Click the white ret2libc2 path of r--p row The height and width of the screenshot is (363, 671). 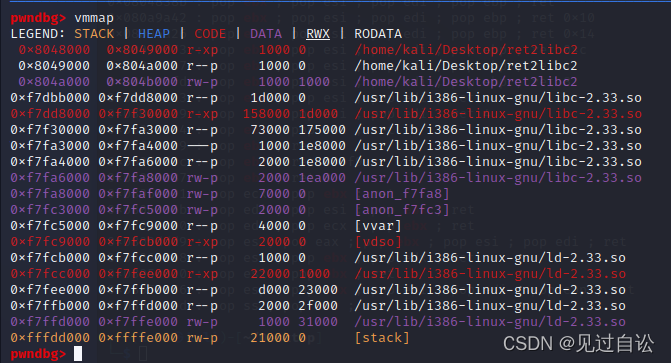466,65
